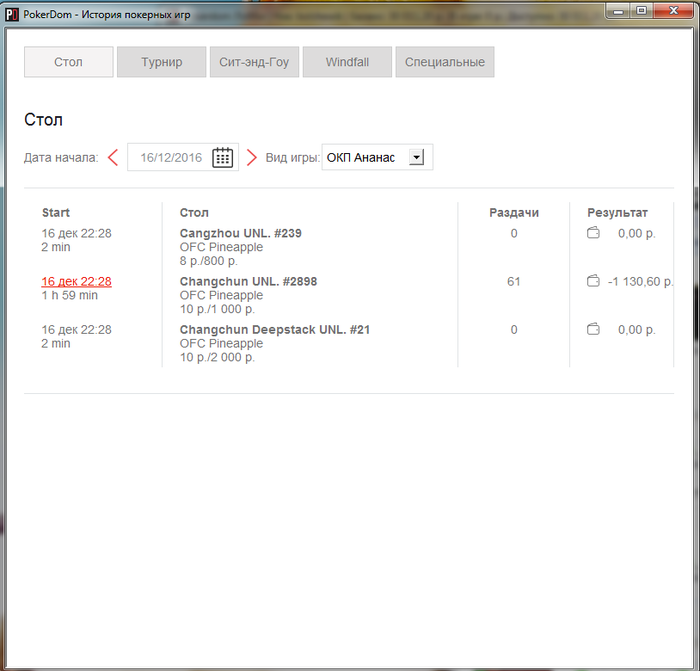This screenshot has width=700, height=671.
Task: Minimize the PokerDom history window
Action: 618,11
